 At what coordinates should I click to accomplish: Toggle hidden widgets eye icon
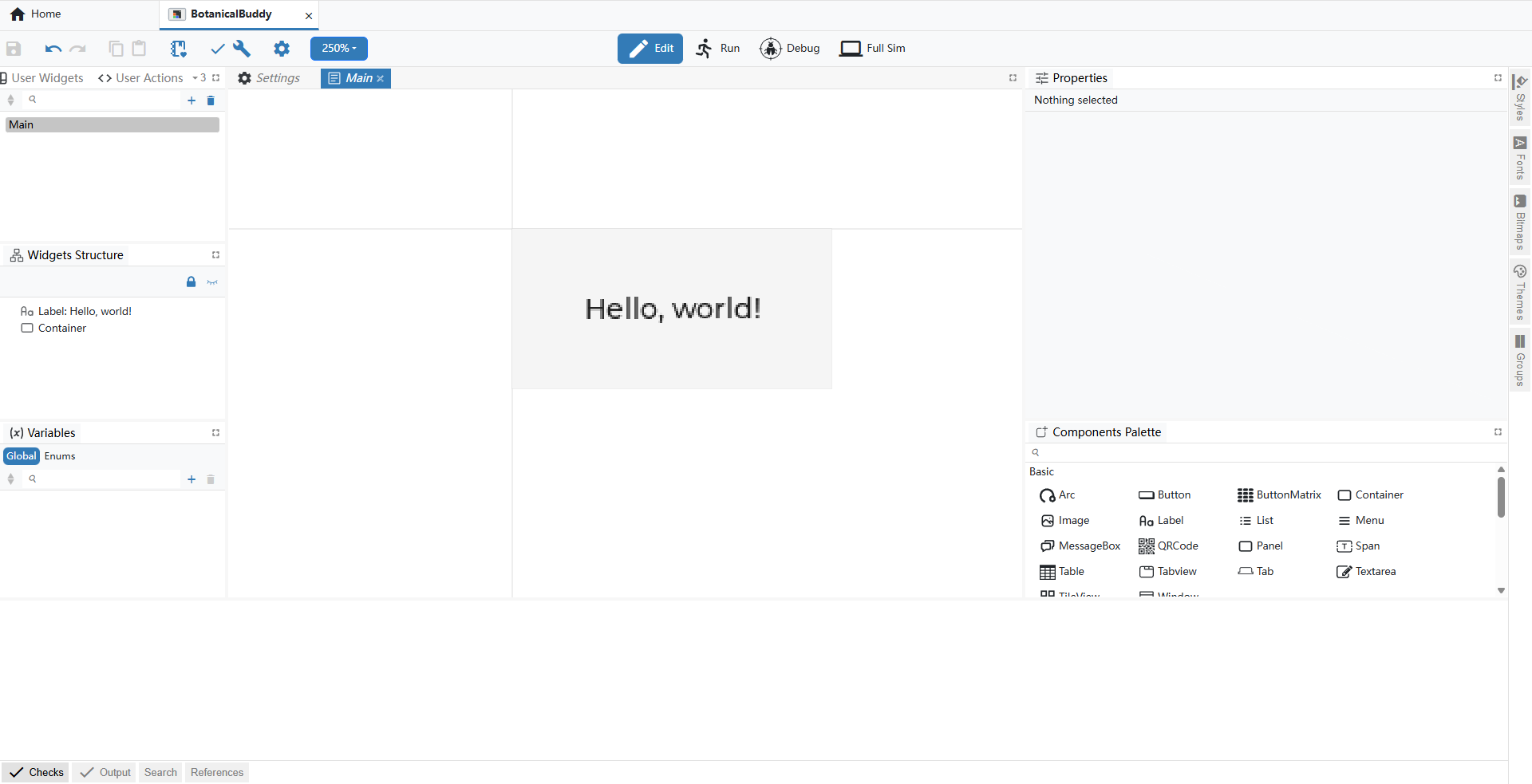[212, 282]
